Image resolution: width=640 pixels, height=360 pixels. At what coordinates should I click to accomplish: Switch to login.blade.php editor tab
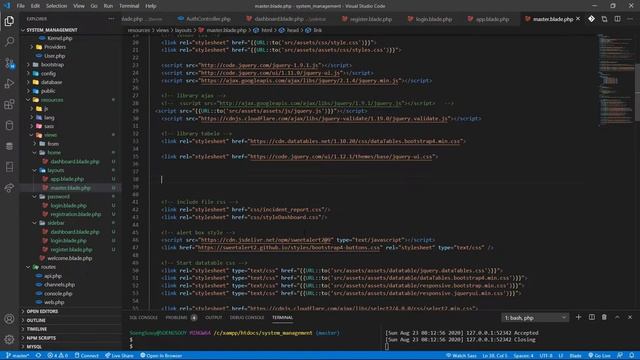point(430,19)
